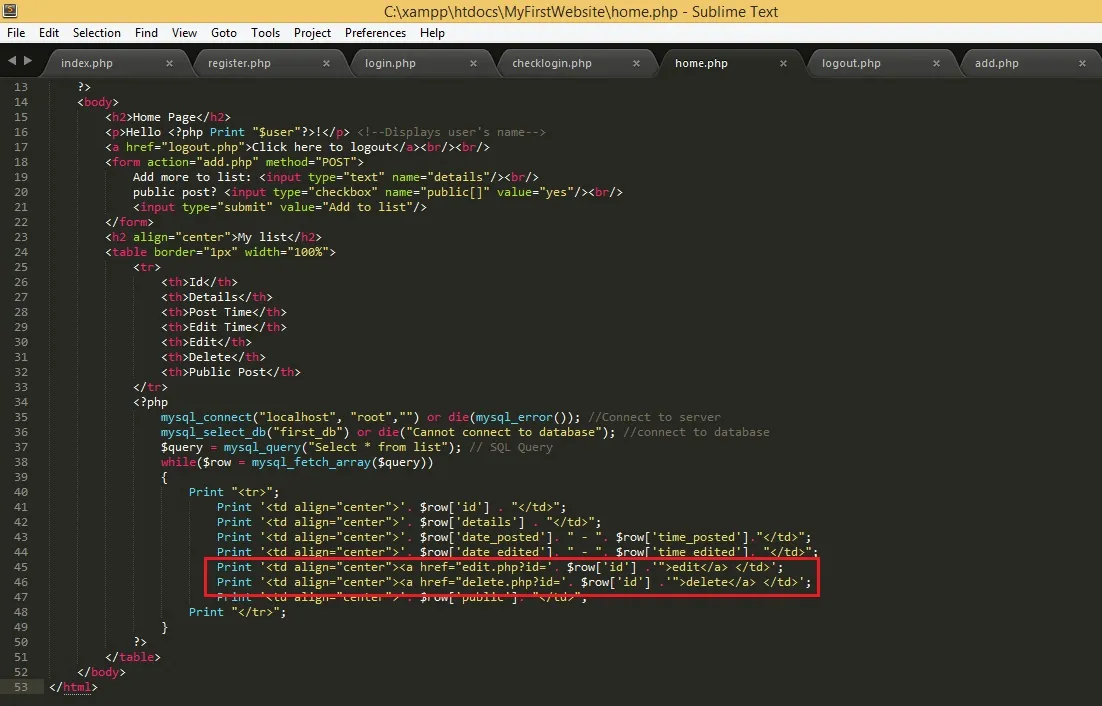Viewport: 1102px width, 706px height.
Task: Open the Preferences menu
Action: pos(375,33)
